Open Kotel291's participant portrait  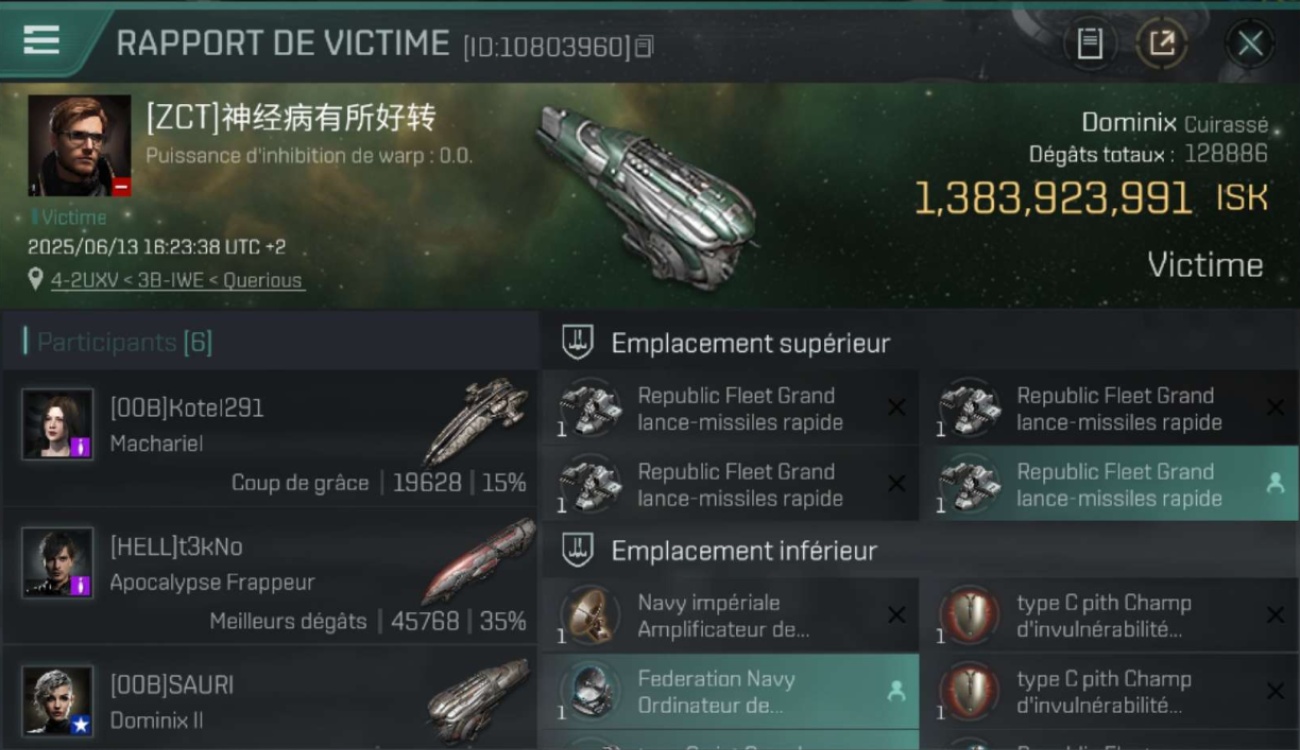[58, 424]
